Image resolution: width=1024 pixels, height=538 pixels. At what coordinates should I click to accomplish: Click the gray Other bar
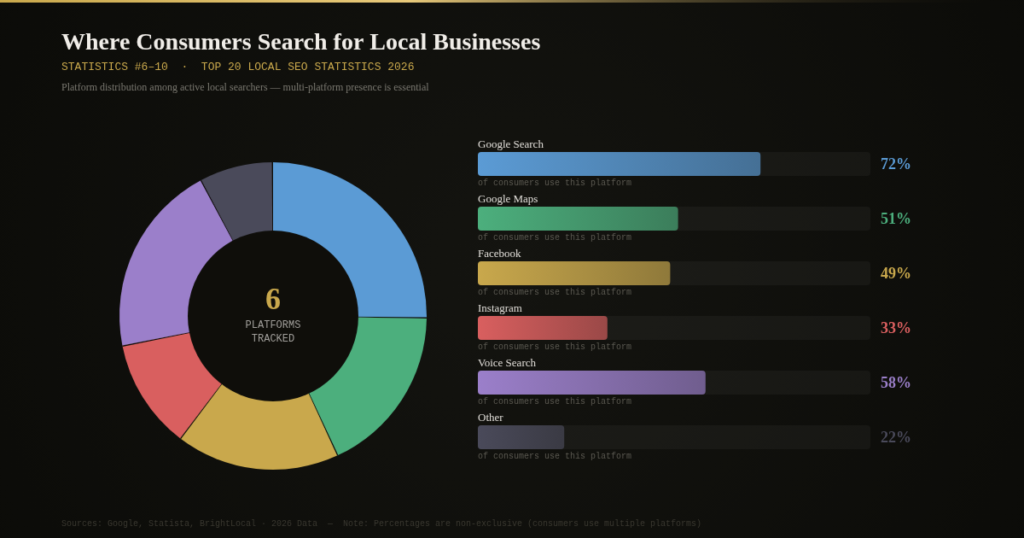pyautogui.click(x=521, y=437)
